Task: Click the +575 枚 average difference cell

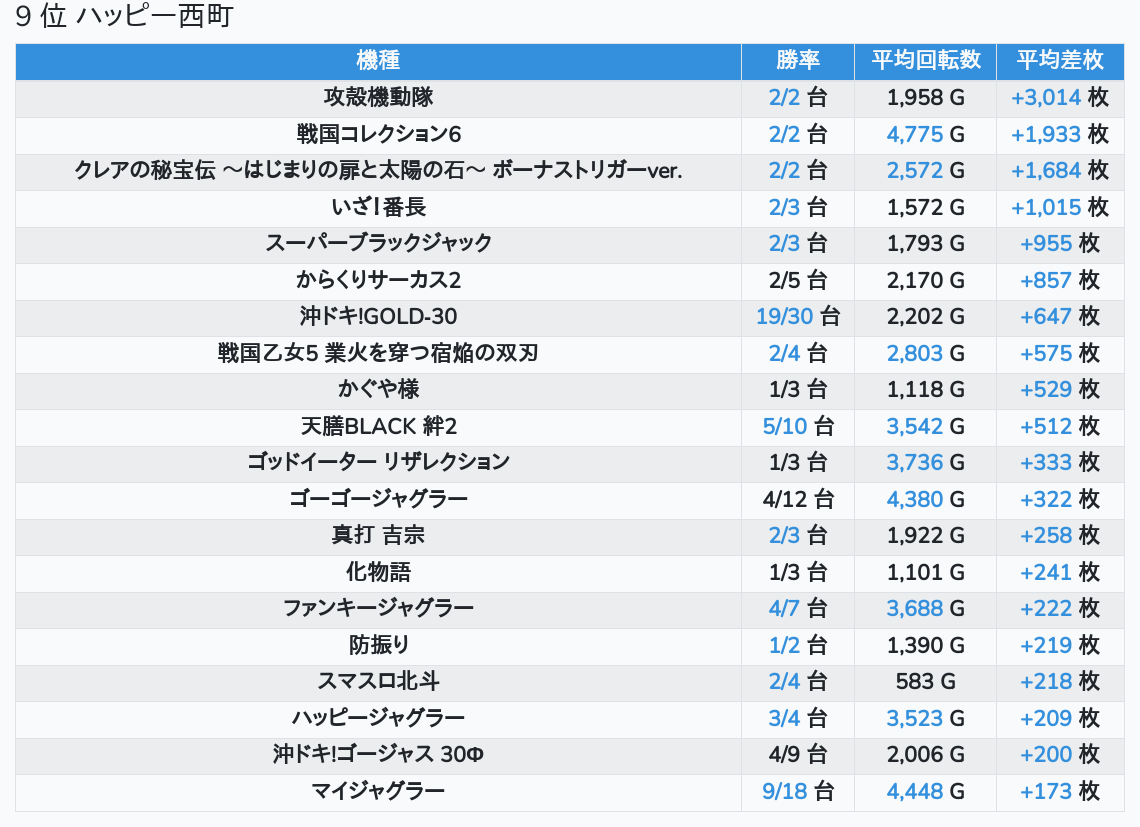Action: tap(1060, 353)
